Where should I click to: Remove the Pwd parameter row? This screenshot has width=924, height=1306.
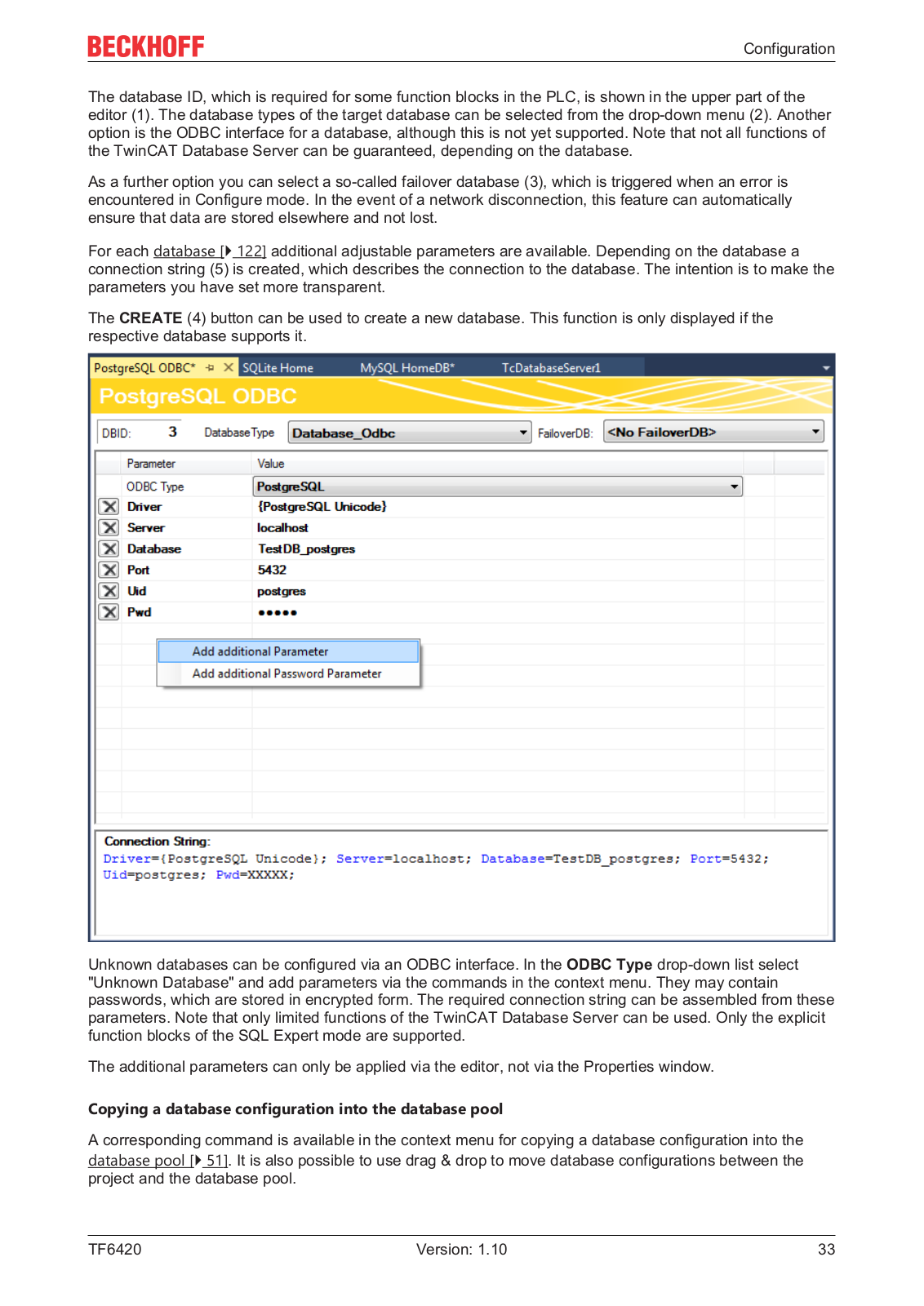(x=109, y=612)
